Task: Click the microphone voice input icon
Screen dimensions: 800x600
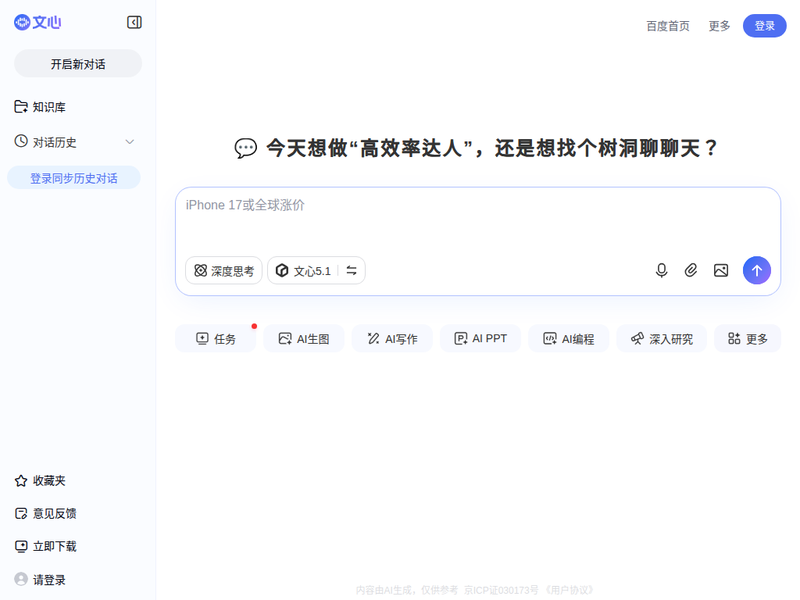Action: [x=661, y=270]
